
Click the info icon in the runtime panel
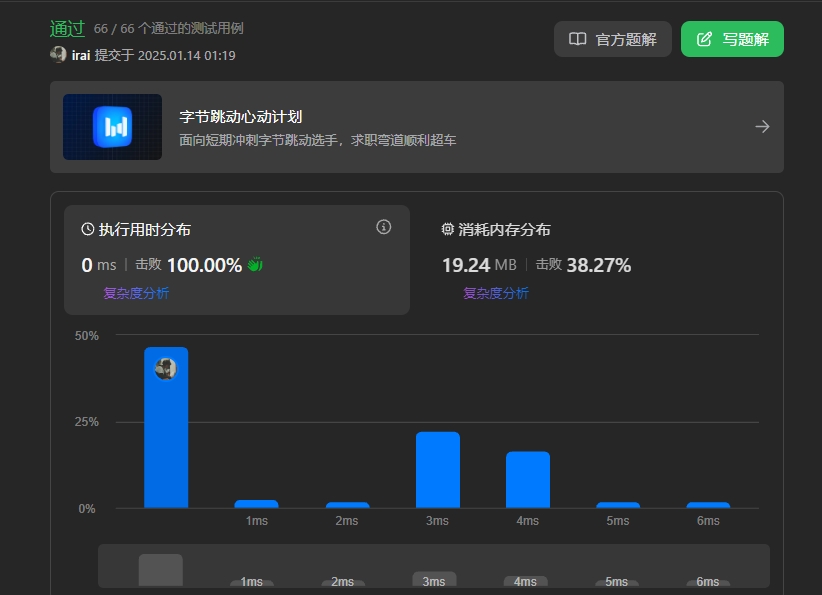(383, 227)
